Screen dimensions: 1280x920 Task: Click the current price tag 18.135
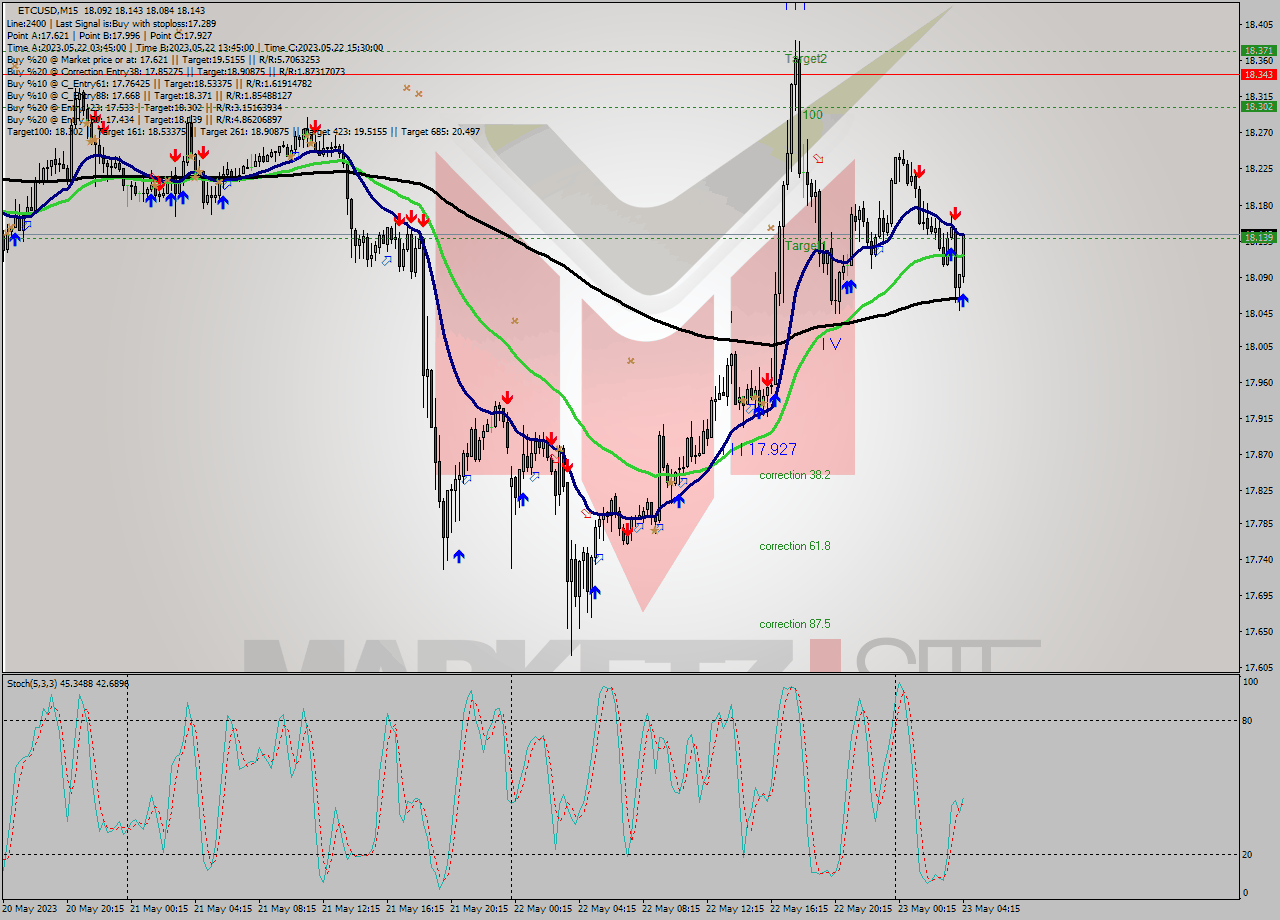click(1257, 237)
